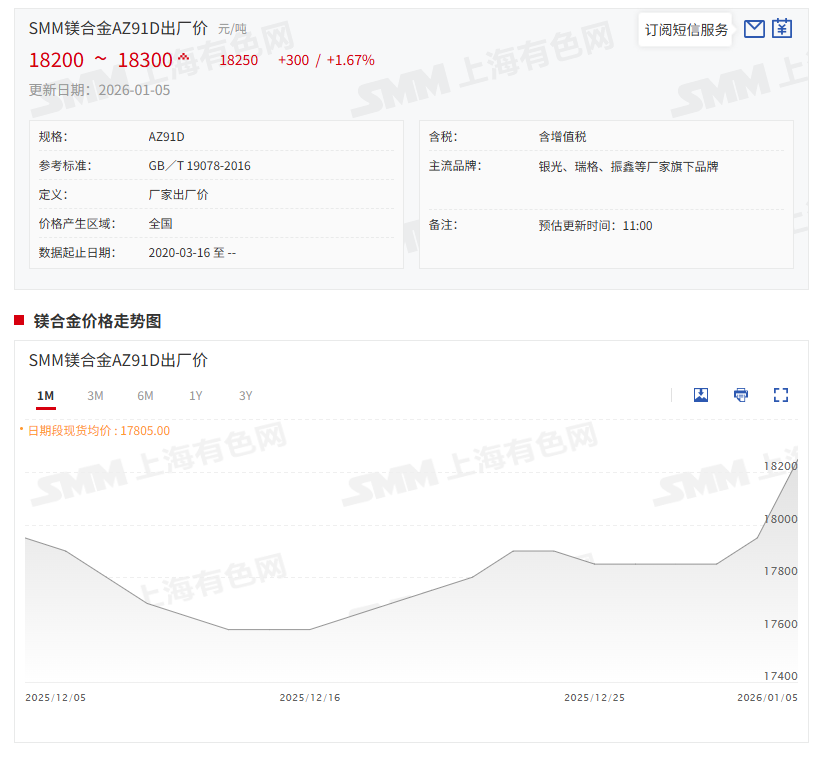
Task: Click the chart line at 2025/12/16
Action: click(309, 629)
